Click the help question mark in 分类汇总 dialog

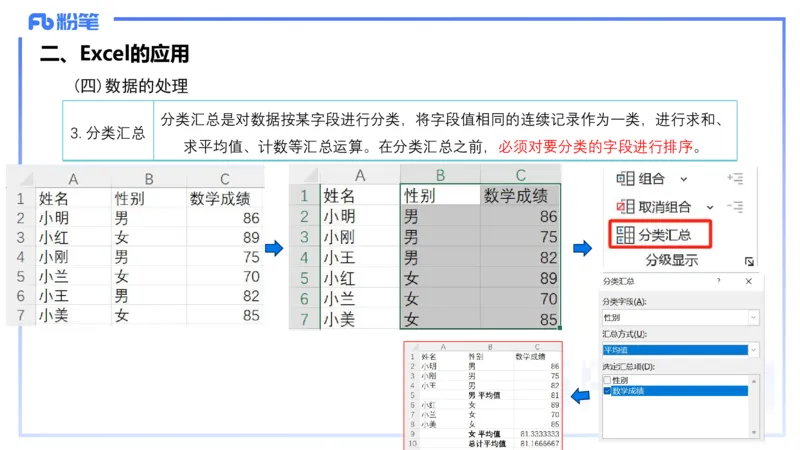point(718,281)
